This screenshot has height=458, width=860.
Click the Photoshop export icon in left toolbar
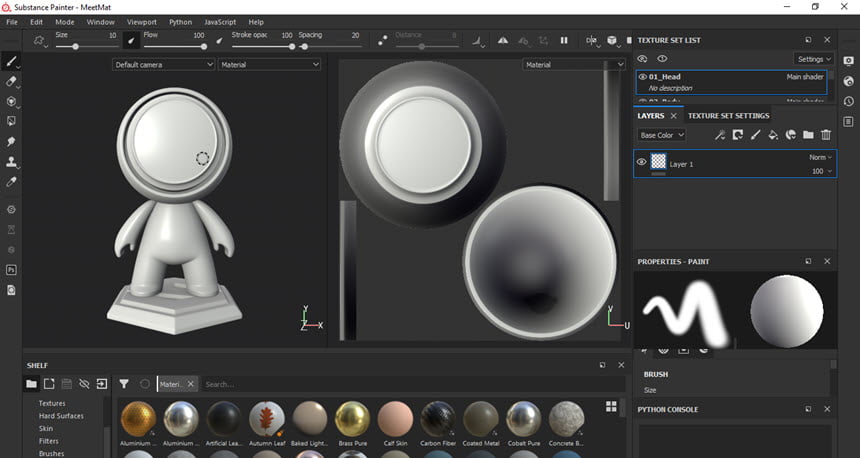click(x=11, y=270)
